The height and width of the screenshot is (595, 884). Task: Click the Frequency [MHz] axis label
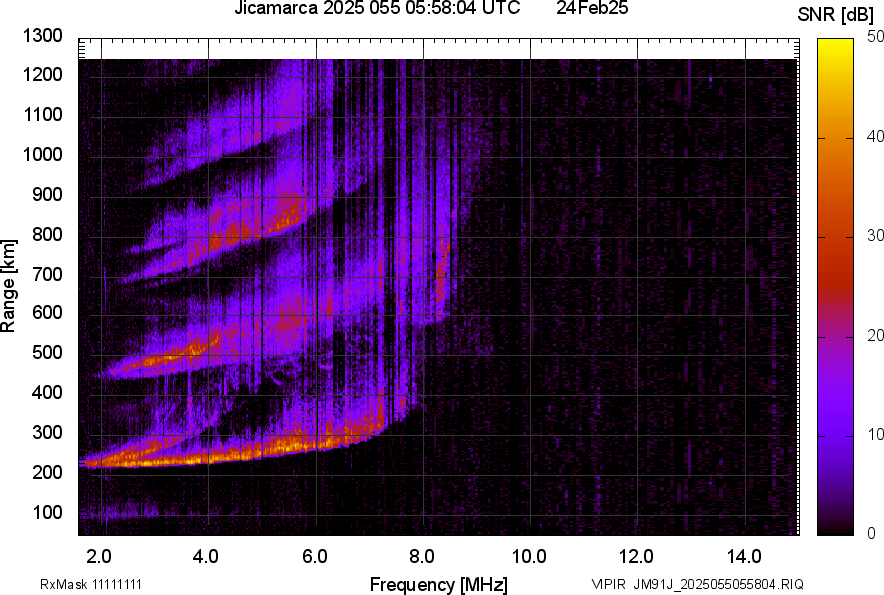tap(438, 584)
